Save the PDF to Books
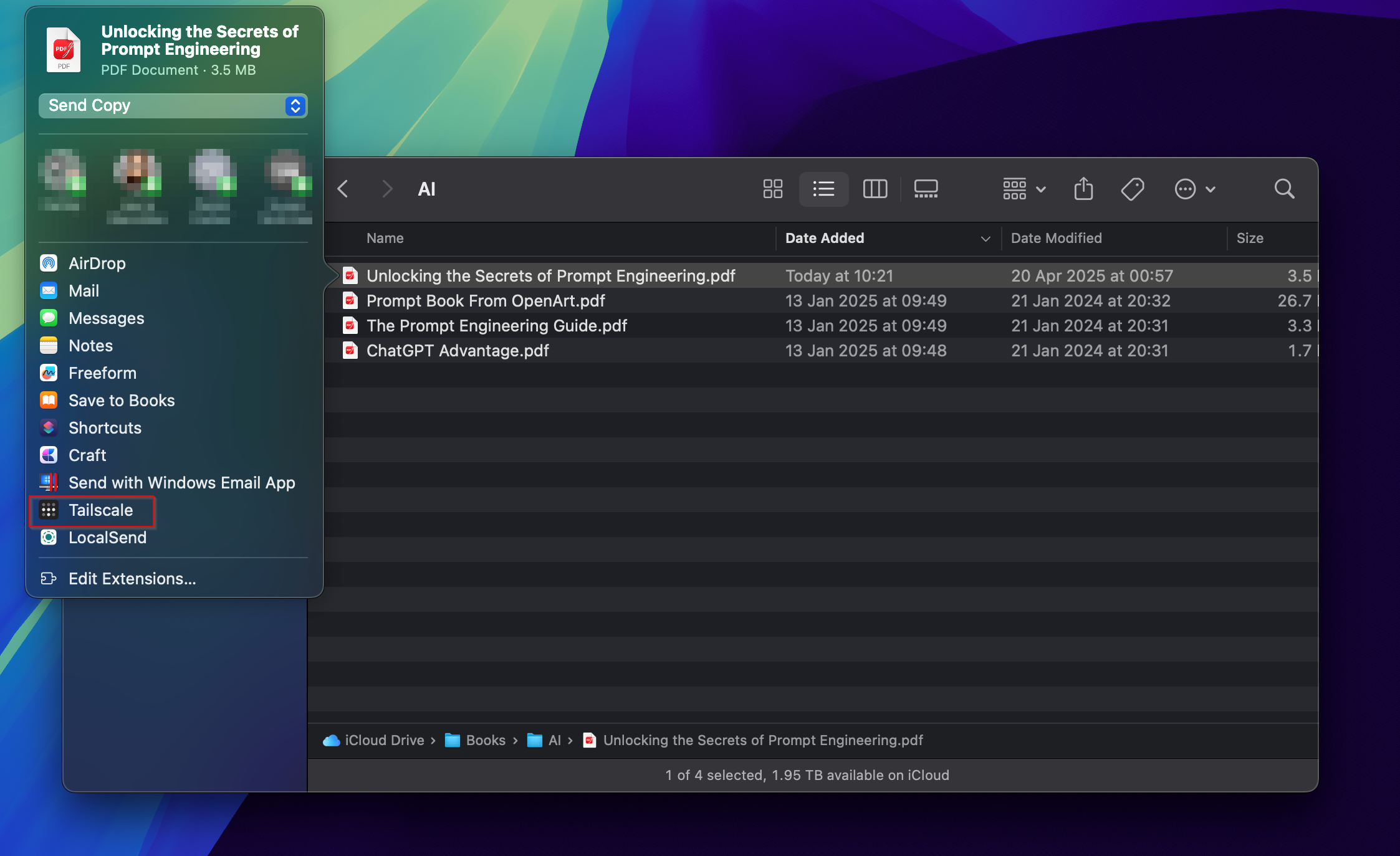This screenshot has width=1400, height=856. pos(121,400)
